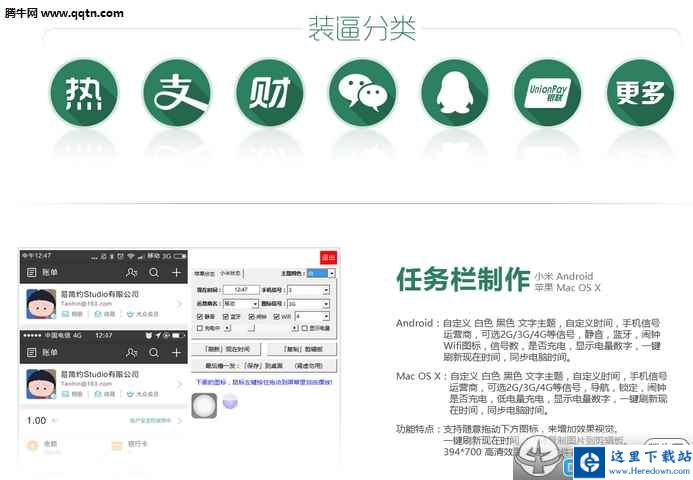This screenshot has height=480, width=693.
Task: Open the 运营商名 carrier name dropdown
Action: [240, 304]
